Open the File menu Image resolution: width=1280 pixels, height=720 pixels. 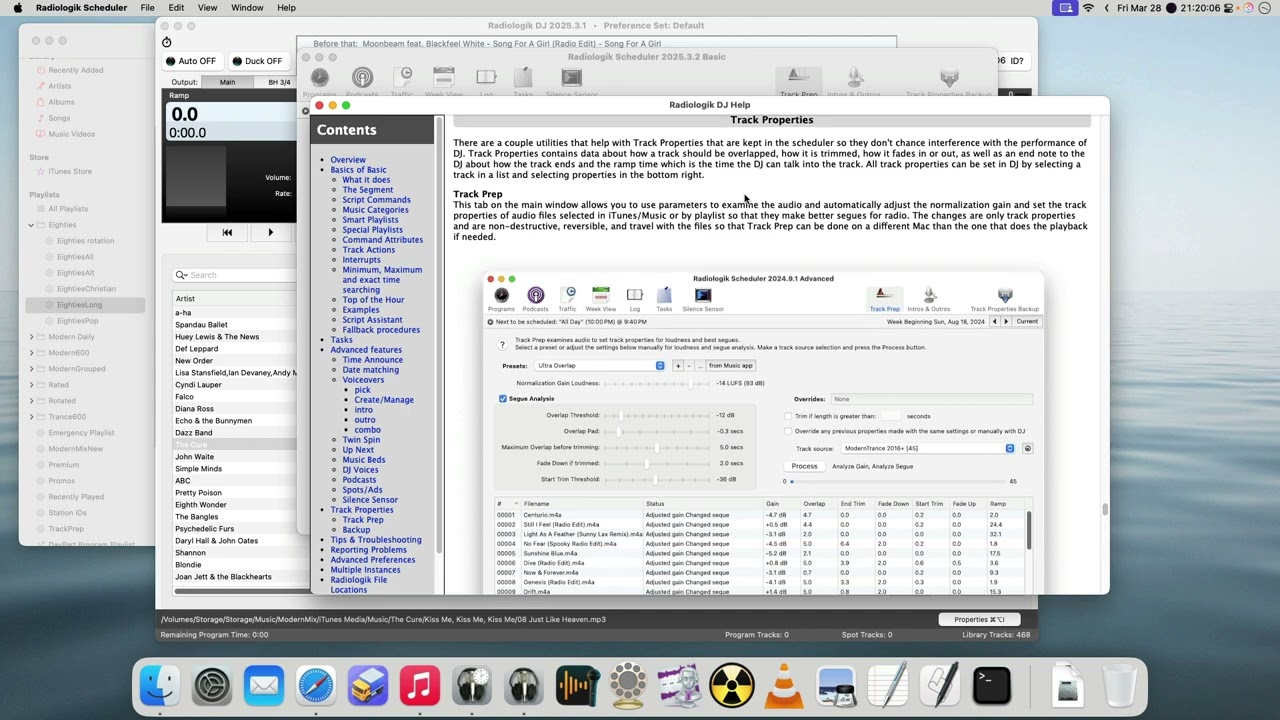click(147, 8)
